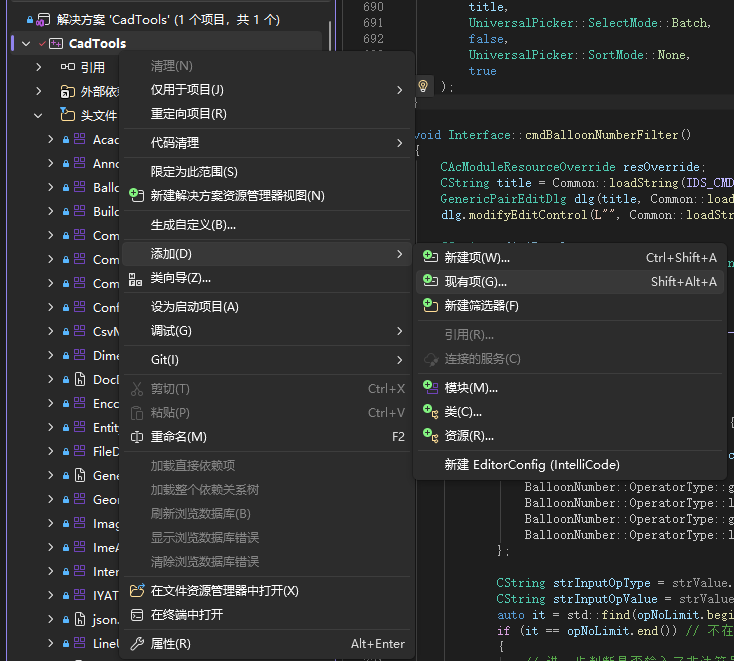The image size is (734, 661).
Task: Click line number 691 in the editor gutter
Action: [x=373, y=23]
